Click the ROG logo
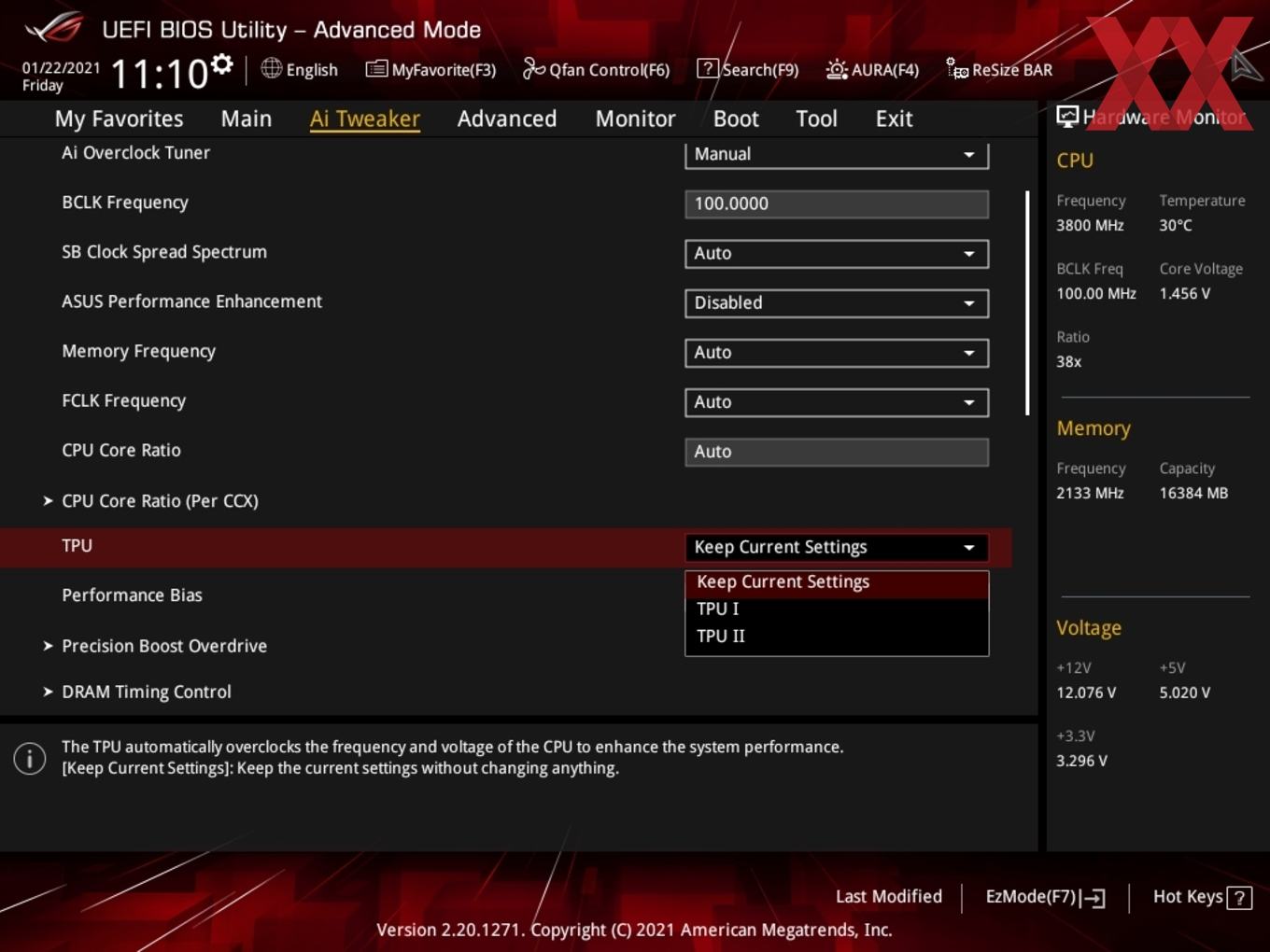The height and width of the screenshot is (952, 1270). pyautogui.click(x=54, y=28)
